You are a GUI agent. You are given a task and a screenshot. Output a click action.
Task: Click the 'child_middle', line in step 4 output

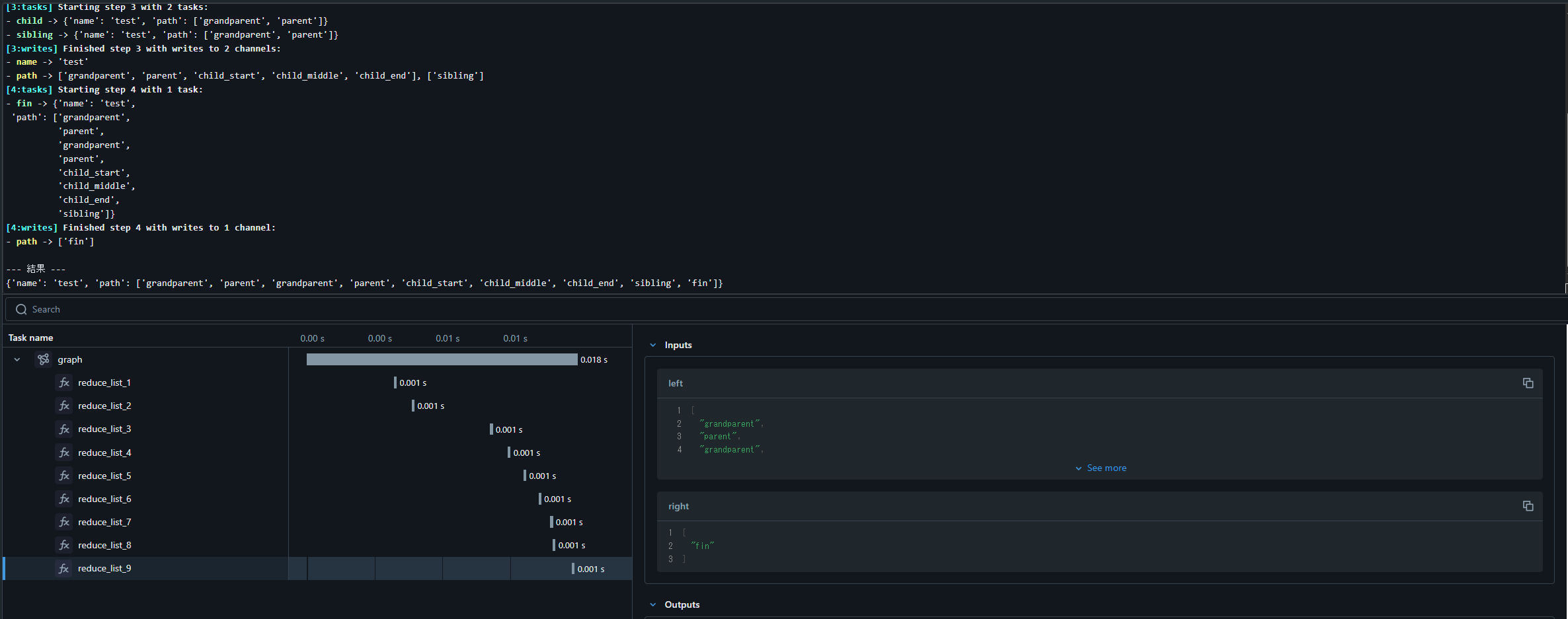coord(97,186)
